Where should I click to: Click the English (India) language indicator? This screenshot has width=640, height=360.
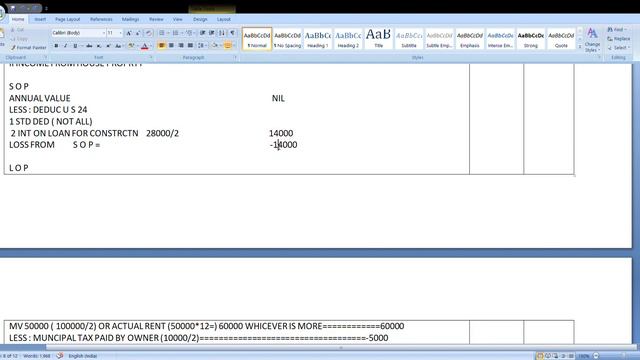[x=82, y=356]
